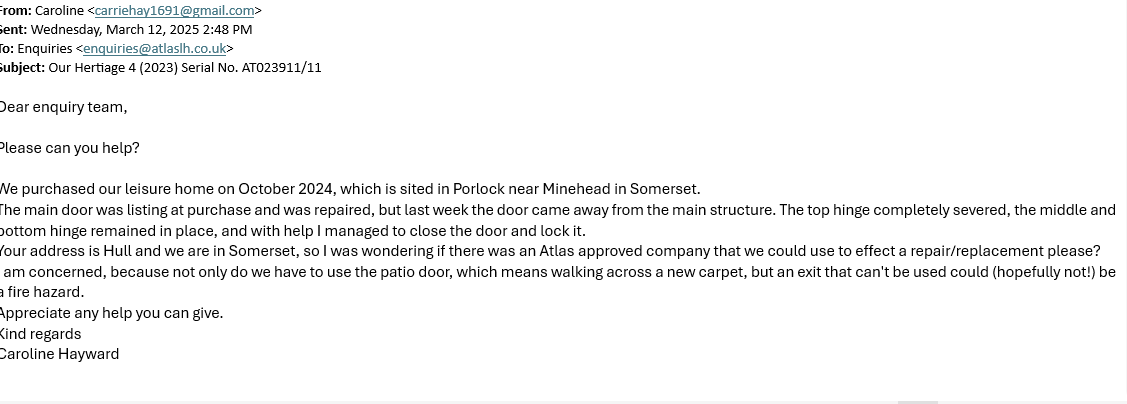This screenshot has height=404, width=1127.
Task: Click the carriehay1691@gmail.com sender email link
Action: (x=174, y=11)
